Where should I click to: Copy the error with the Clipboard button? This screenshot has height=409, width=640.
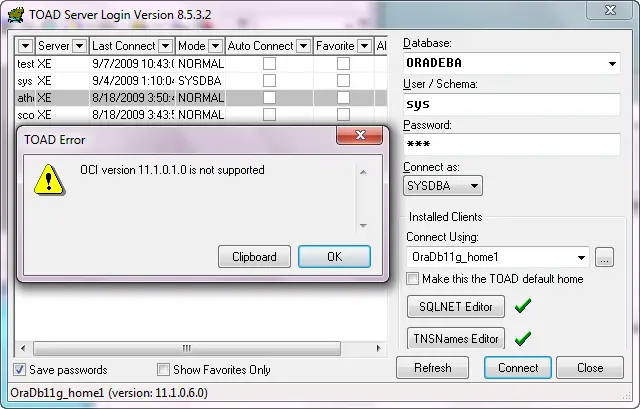tap(254, 257)
